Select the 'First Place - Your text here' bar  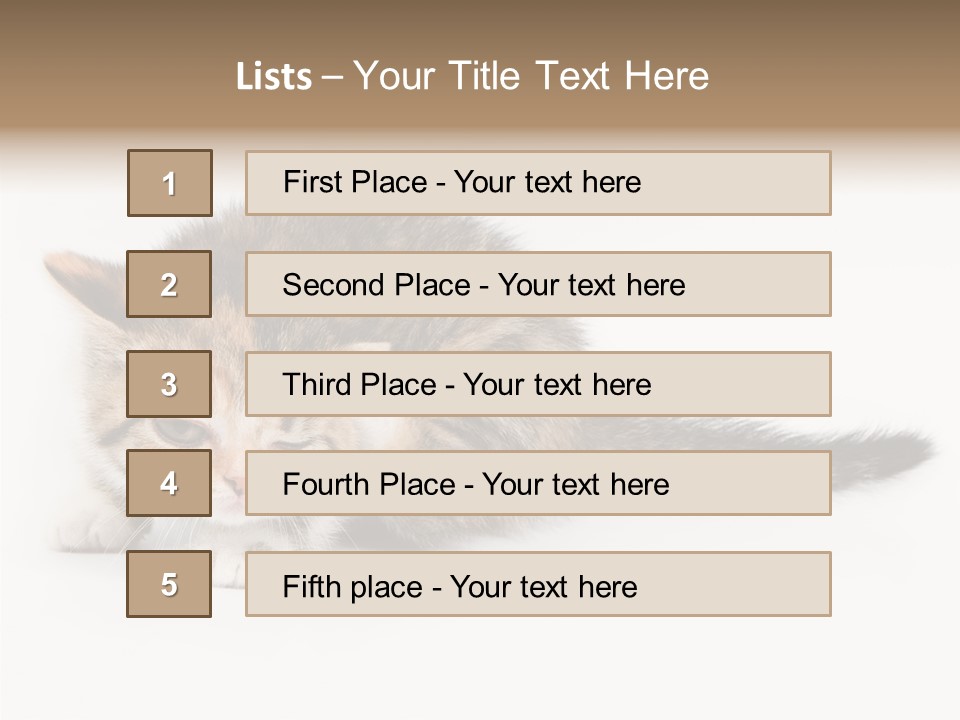pyautogui.click(x=538, y=183)
